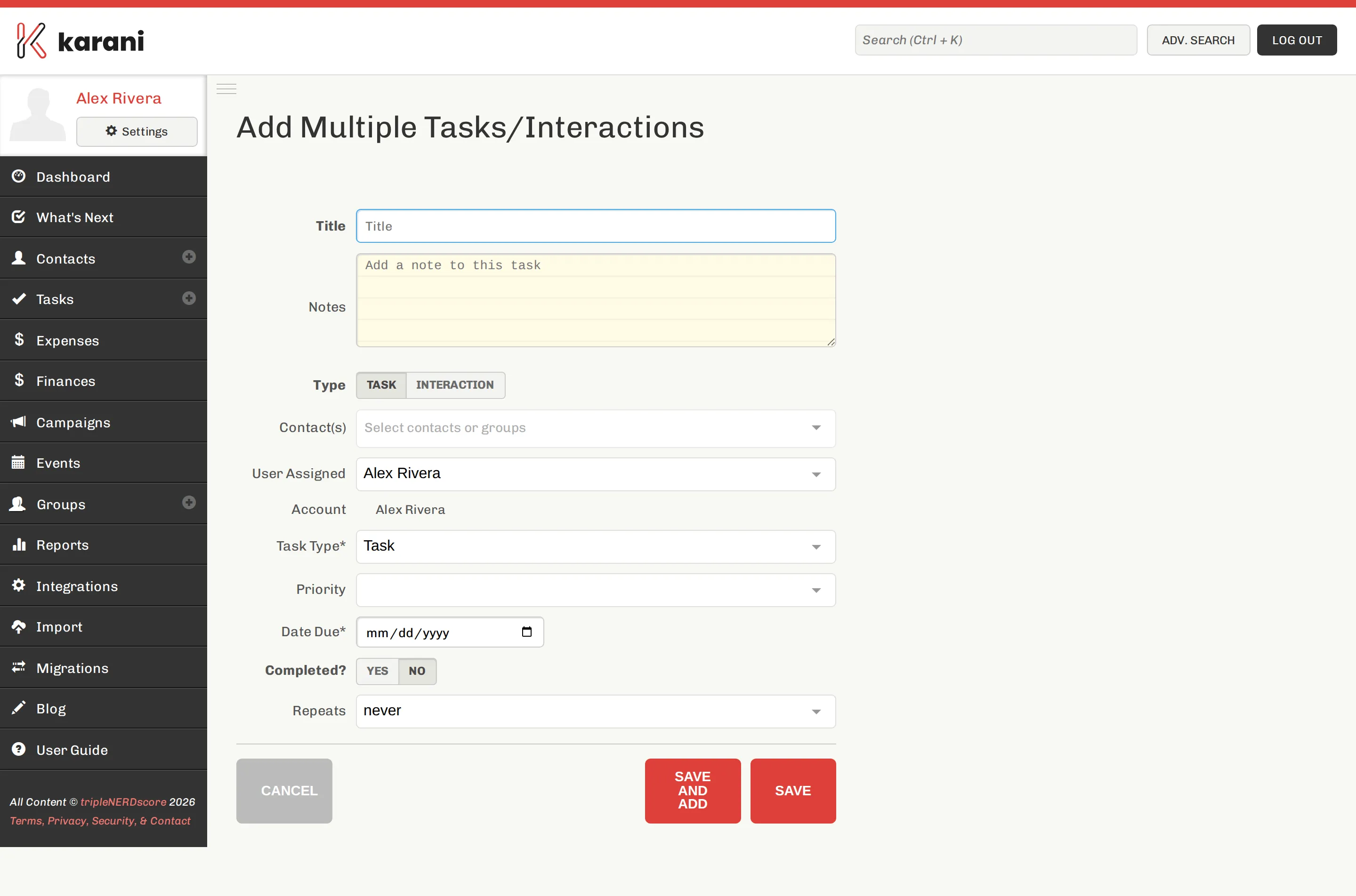
Task: Click the user avatar placeholder image
Action: [38, 115]
